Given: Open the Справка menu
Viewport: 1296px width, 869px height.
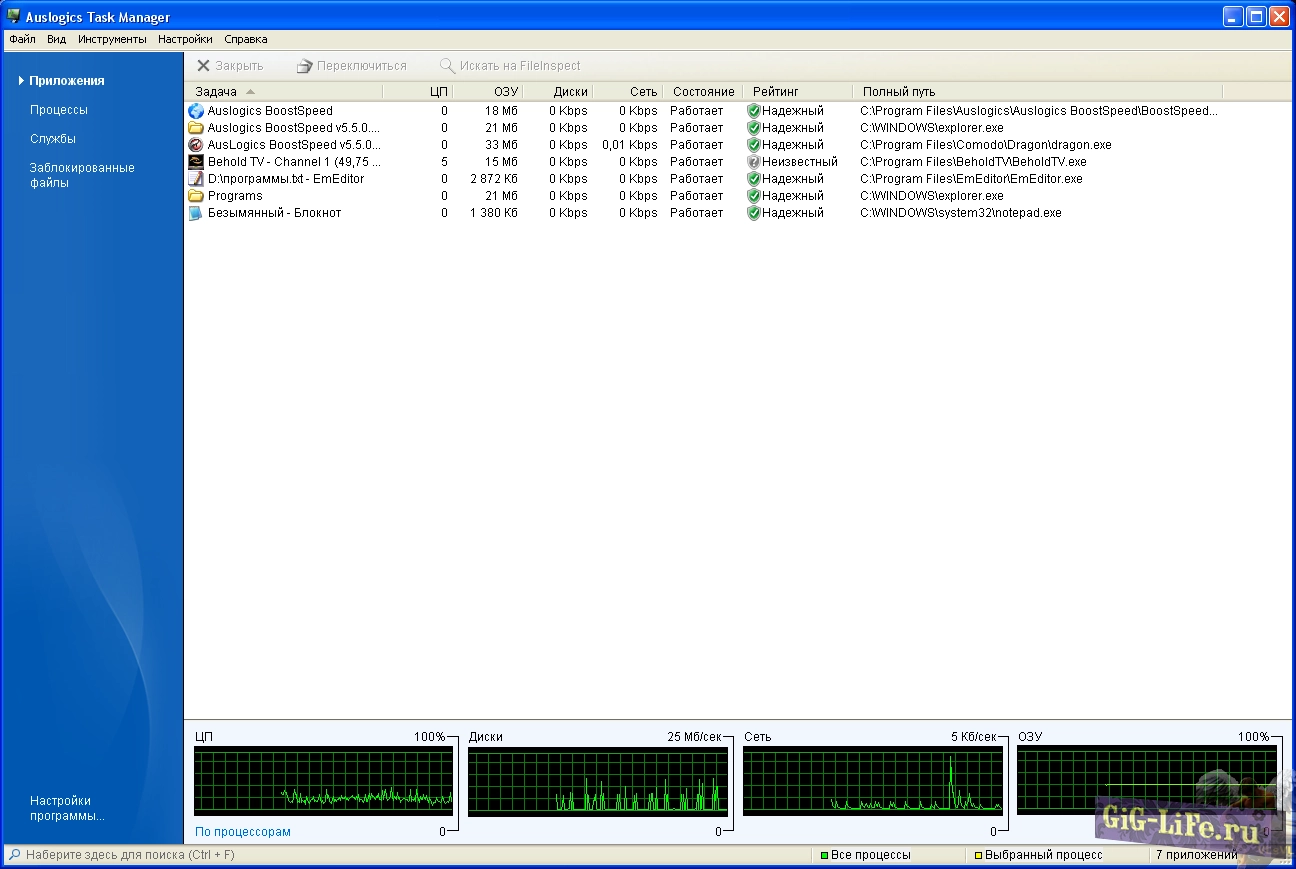Looking at the screenshot, I should (x=245, y=39).
